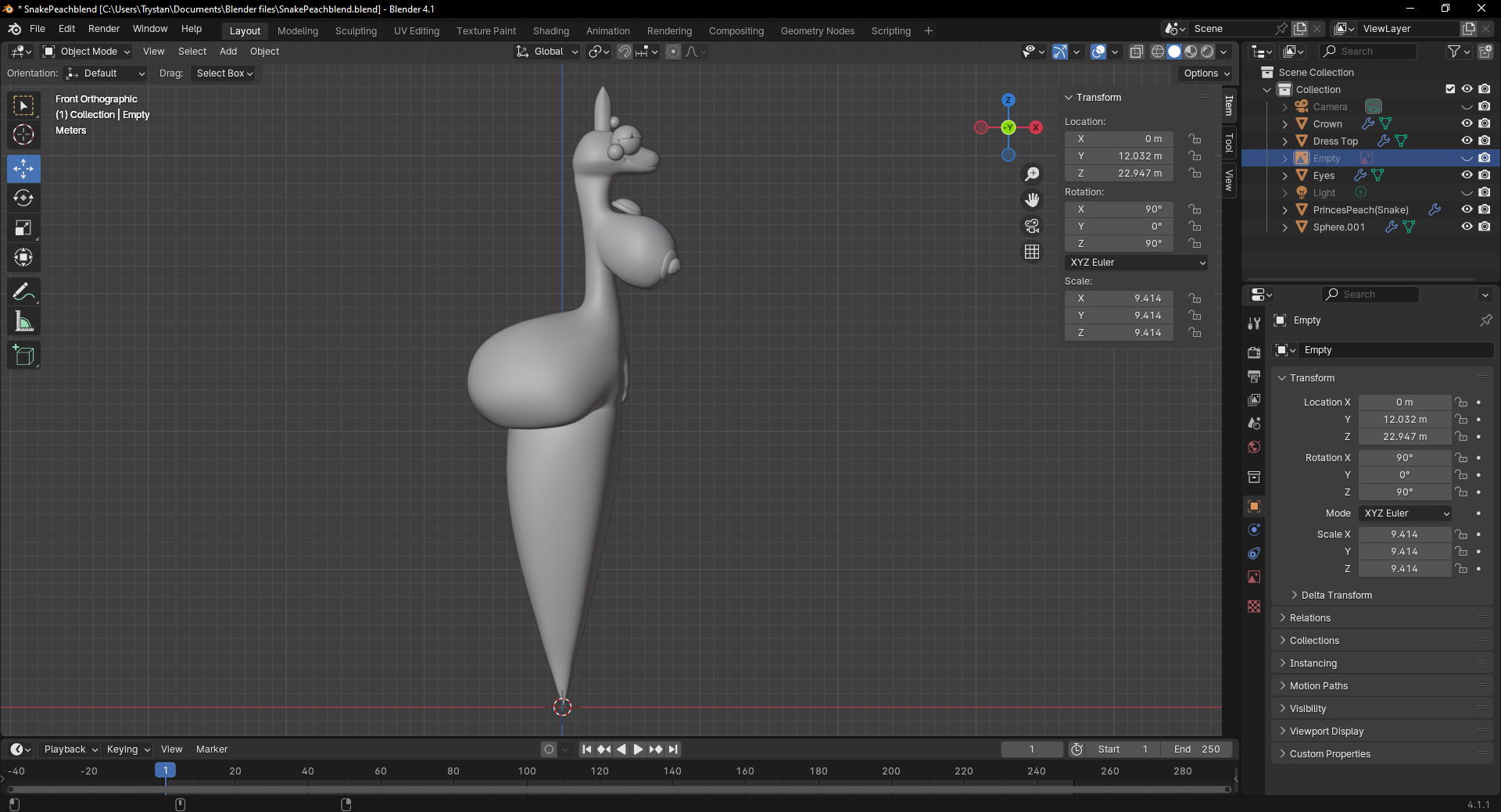The height and width of the screenshot is (812, 1501).
Task: Choose the Add Cube tool
Action: 23,356
